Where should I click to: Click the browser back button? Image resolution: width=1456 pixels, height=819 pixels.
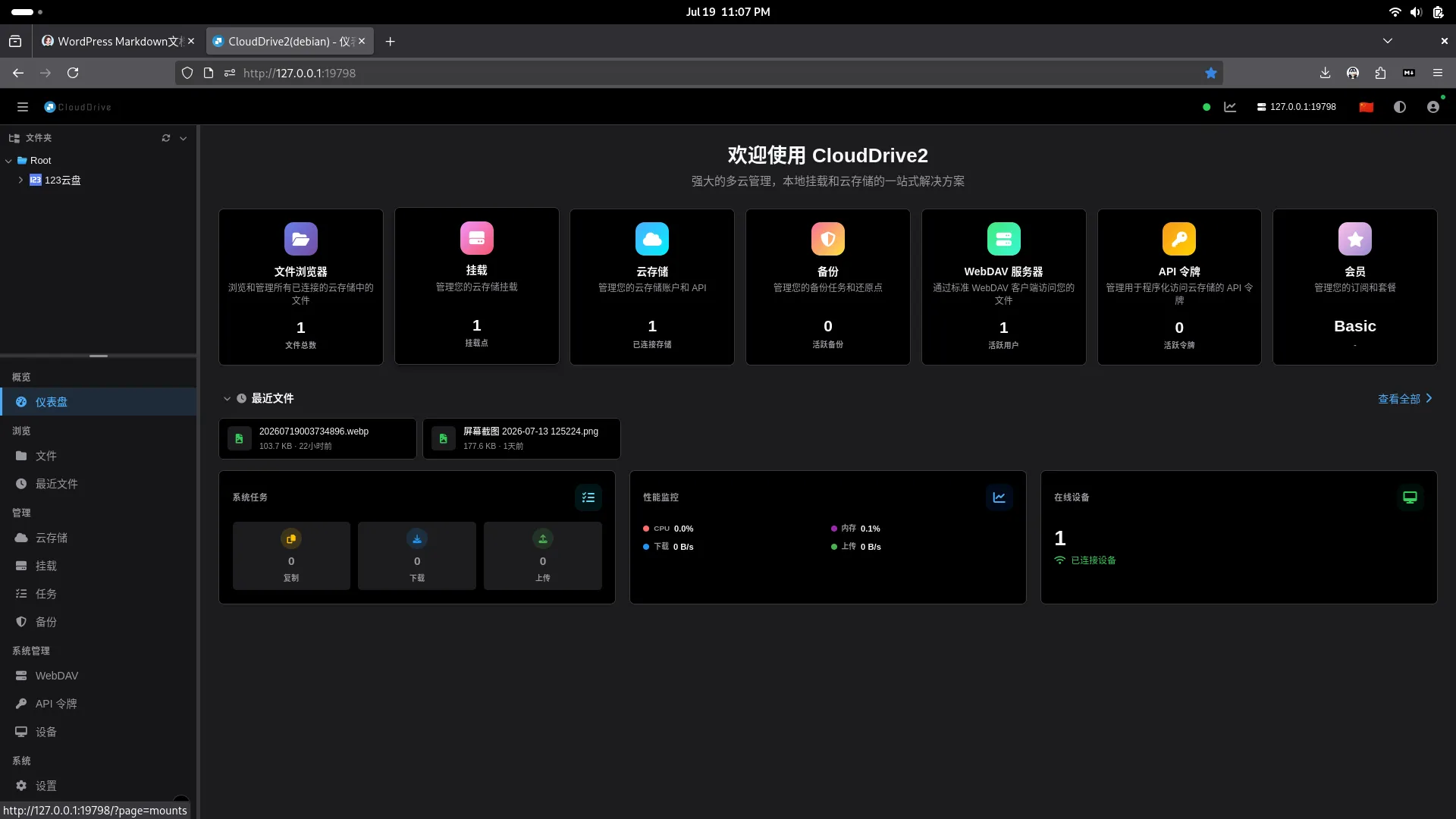pyautogui.click(x=18, y=73)
